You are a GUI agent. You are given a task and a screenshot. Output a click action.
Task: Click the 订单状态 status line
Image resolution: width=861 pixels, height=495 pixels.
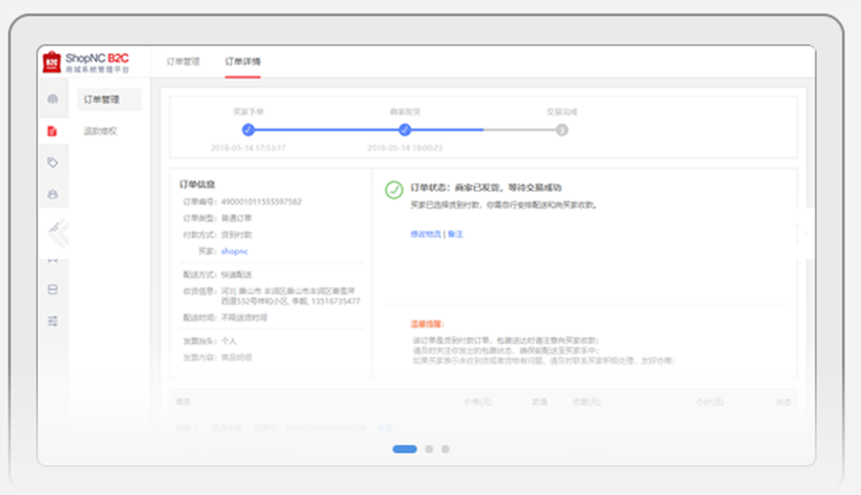point(486,187)
